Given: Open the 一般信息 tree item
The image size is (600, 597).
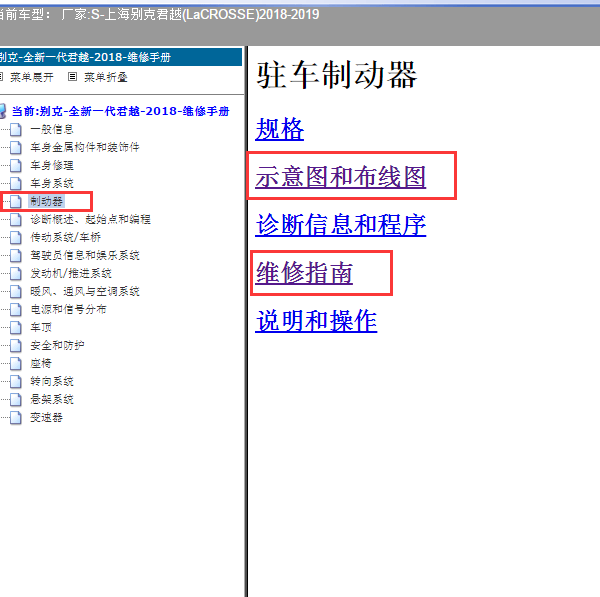Looking at the screenshot, I should (x=52, y=129).
